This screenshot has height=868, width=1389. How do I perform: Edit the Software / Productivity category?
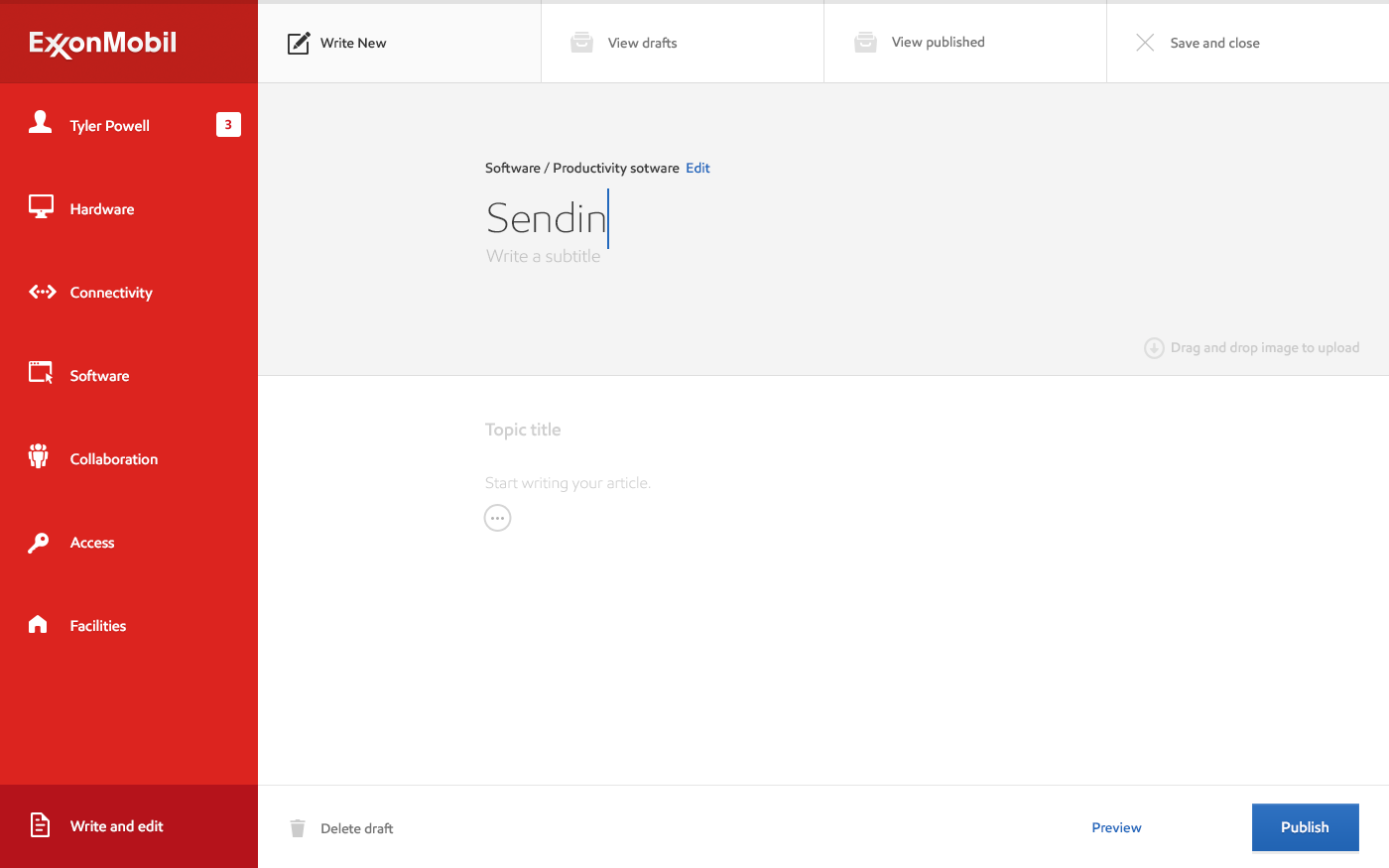697,168
